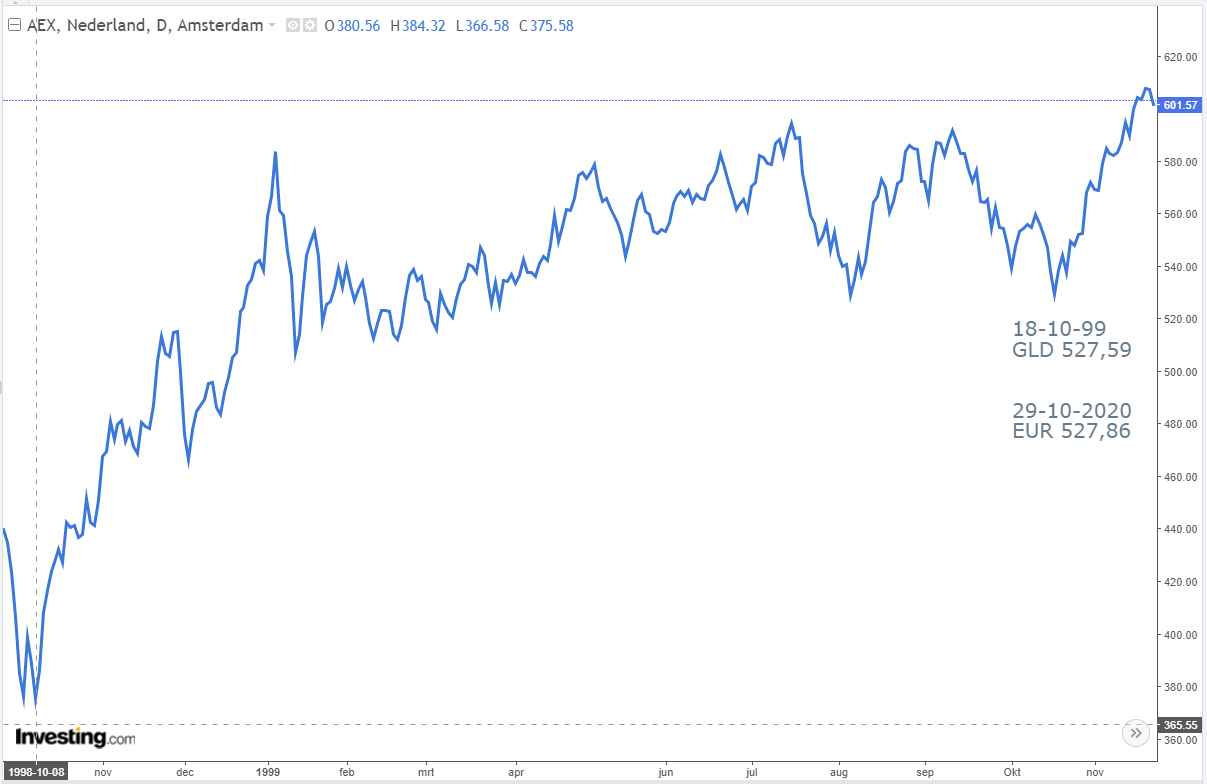The width and height of the screenshot is (1207, 784).
Task: Click the nov label right of Okt
Action: point(1095,772)
